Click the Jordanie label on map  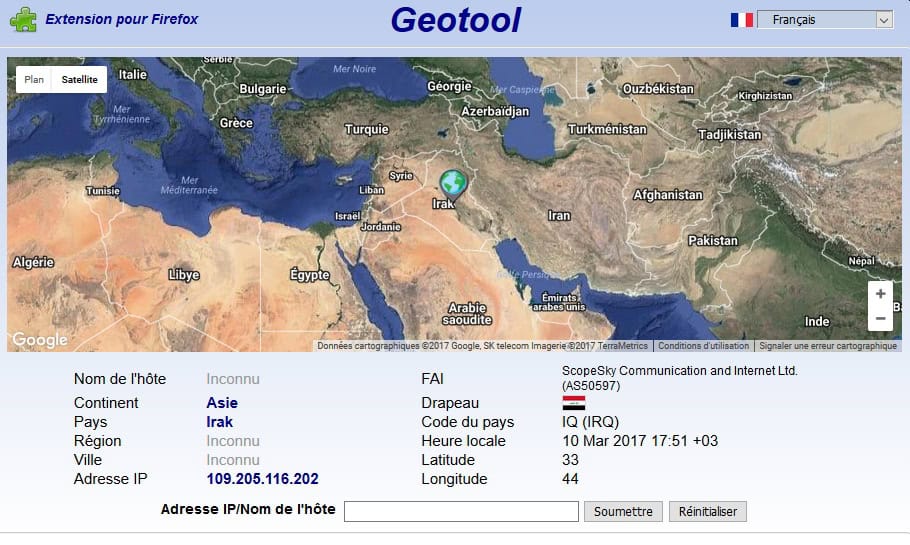[381, 226]
